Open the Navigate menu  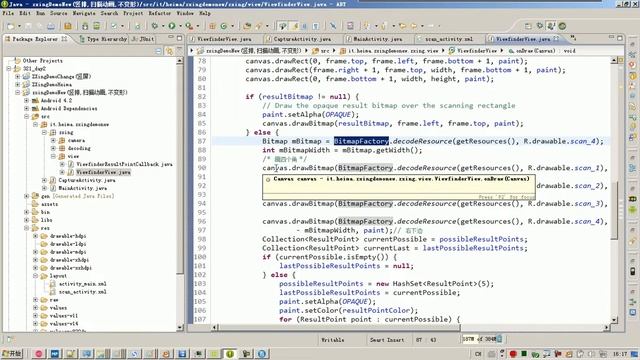[84, 13]
